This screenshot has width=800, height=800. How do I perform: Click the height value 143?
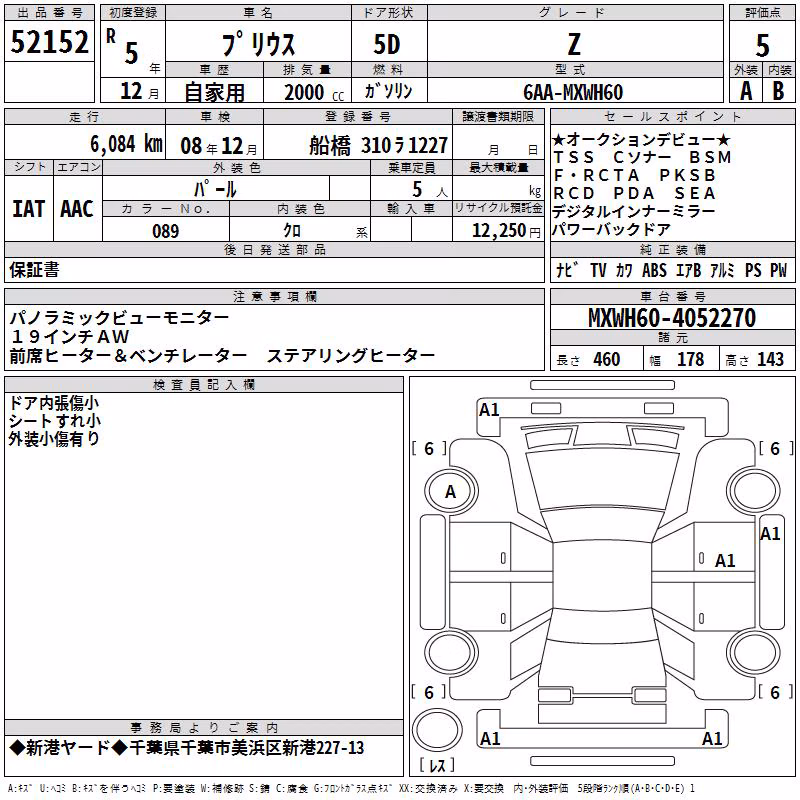coord(770,359)
